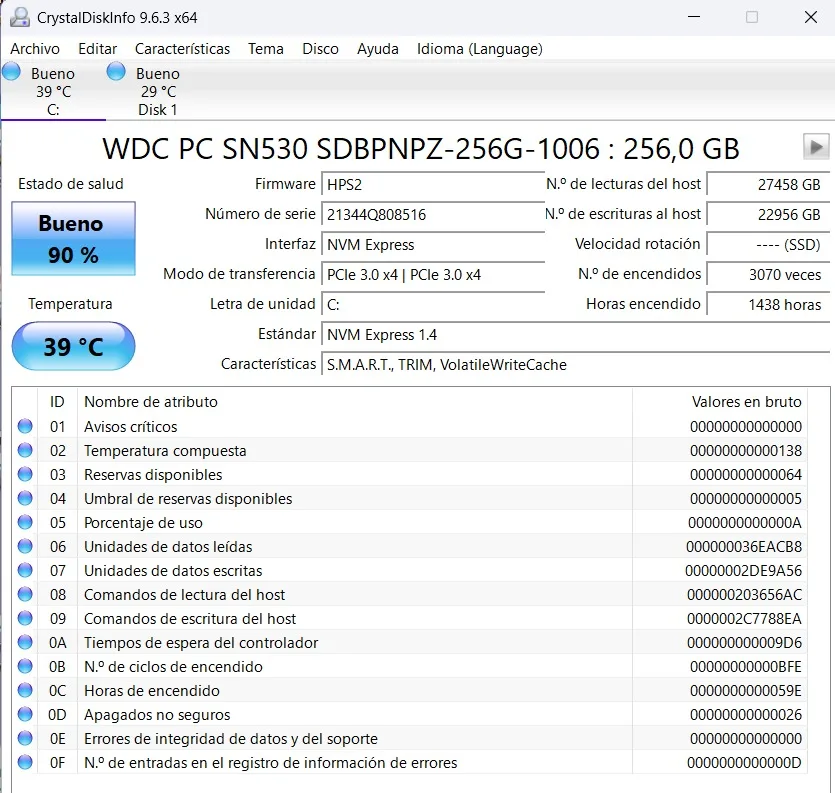
Task: Click the Estándar field NVM Express 1.4
Action: click(x=576, y=334)
